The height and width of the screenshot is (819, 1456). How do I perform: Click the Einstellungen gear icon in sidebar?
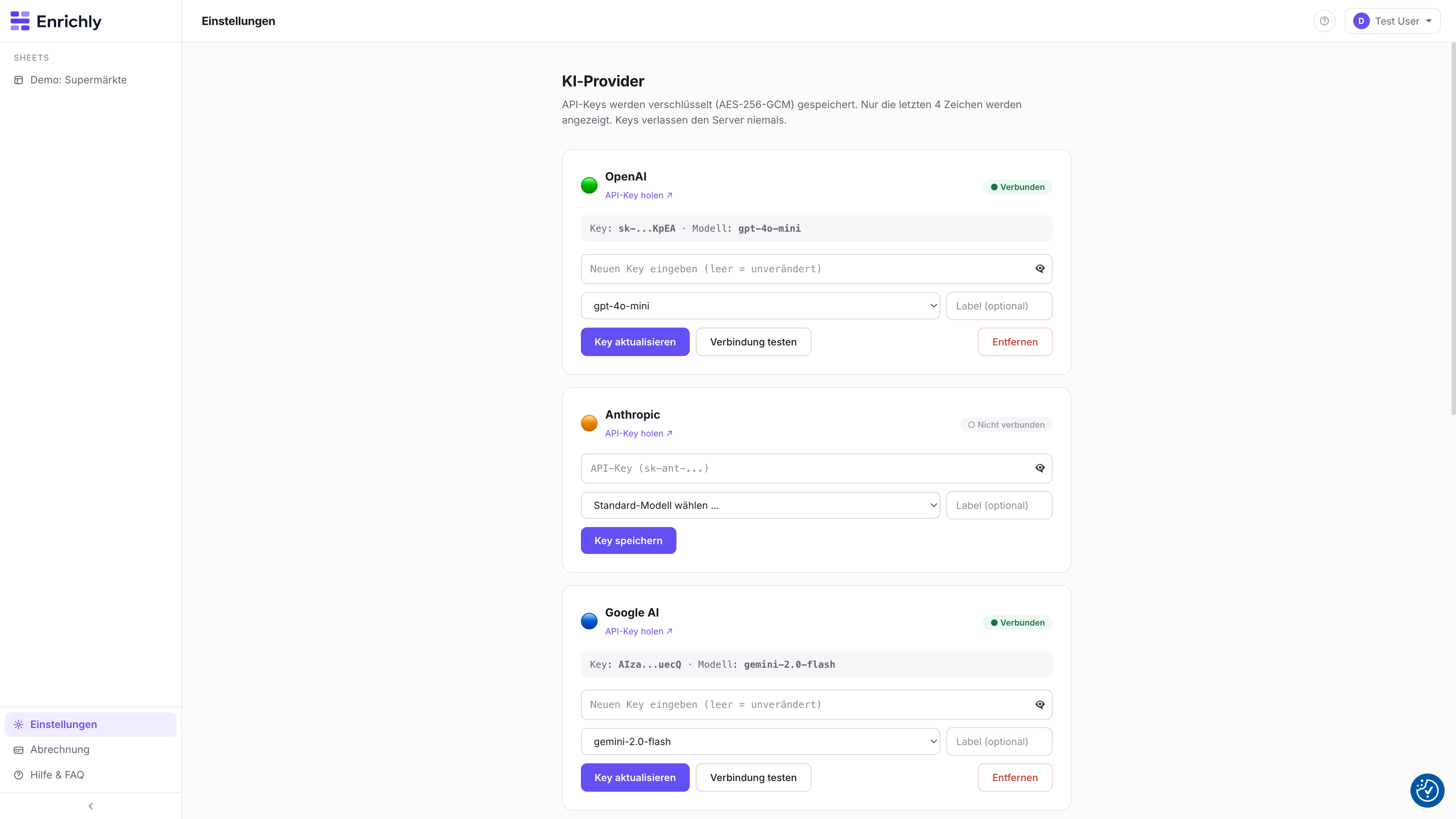click(19, 725)
